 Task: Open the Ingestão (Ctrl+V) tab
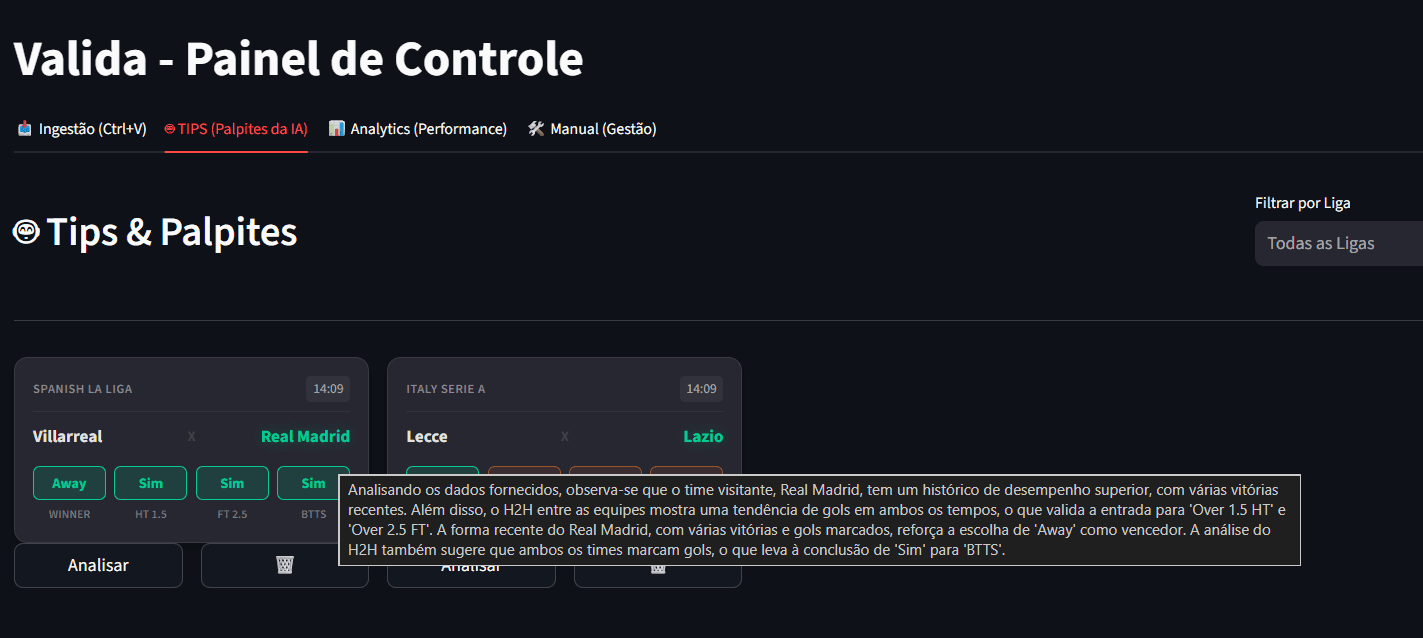tap(82, 129)
